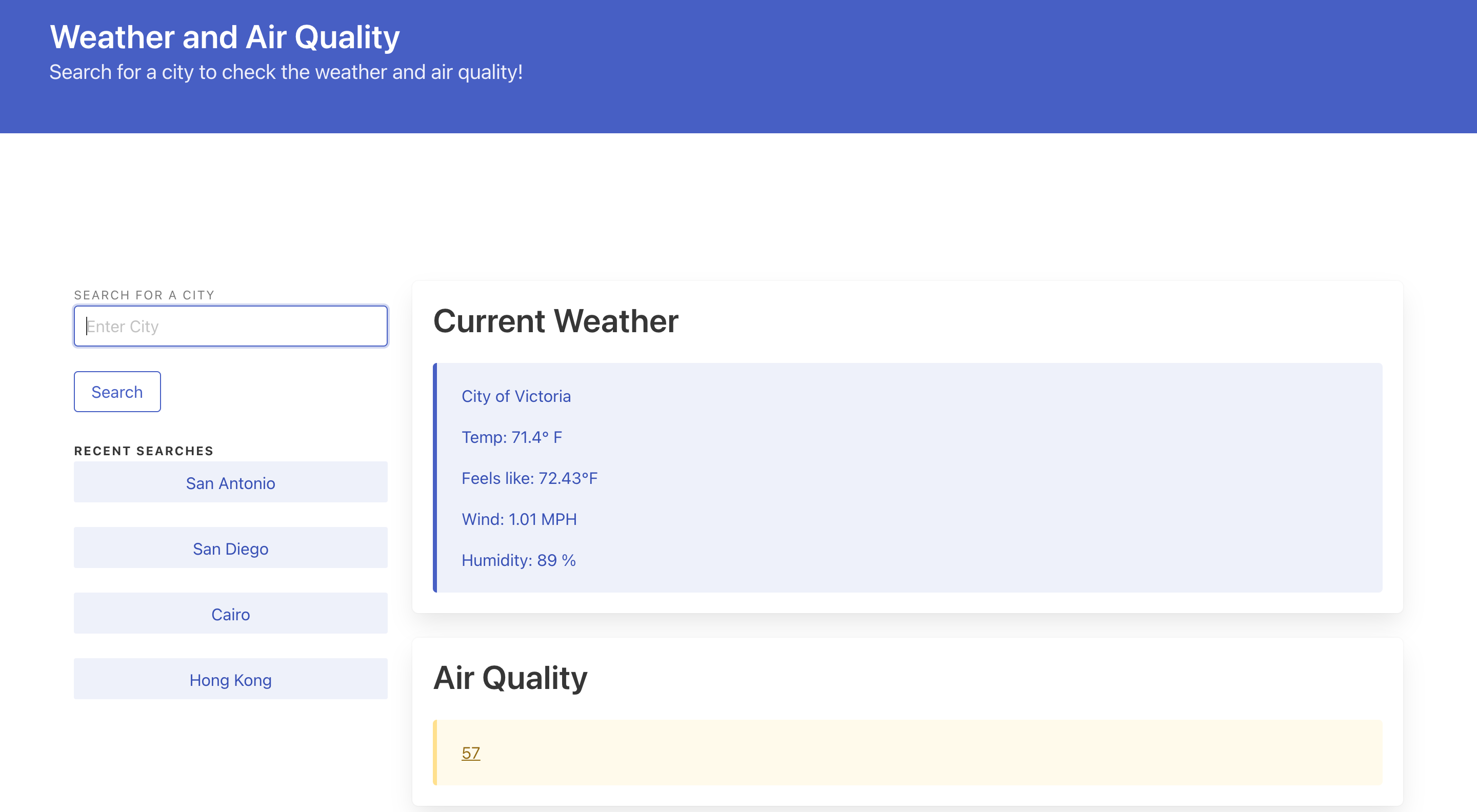Viewport: 1477px width, 812px height.
Task: Click the Feels like: 72.43°F text
Action: coord(529,477)
